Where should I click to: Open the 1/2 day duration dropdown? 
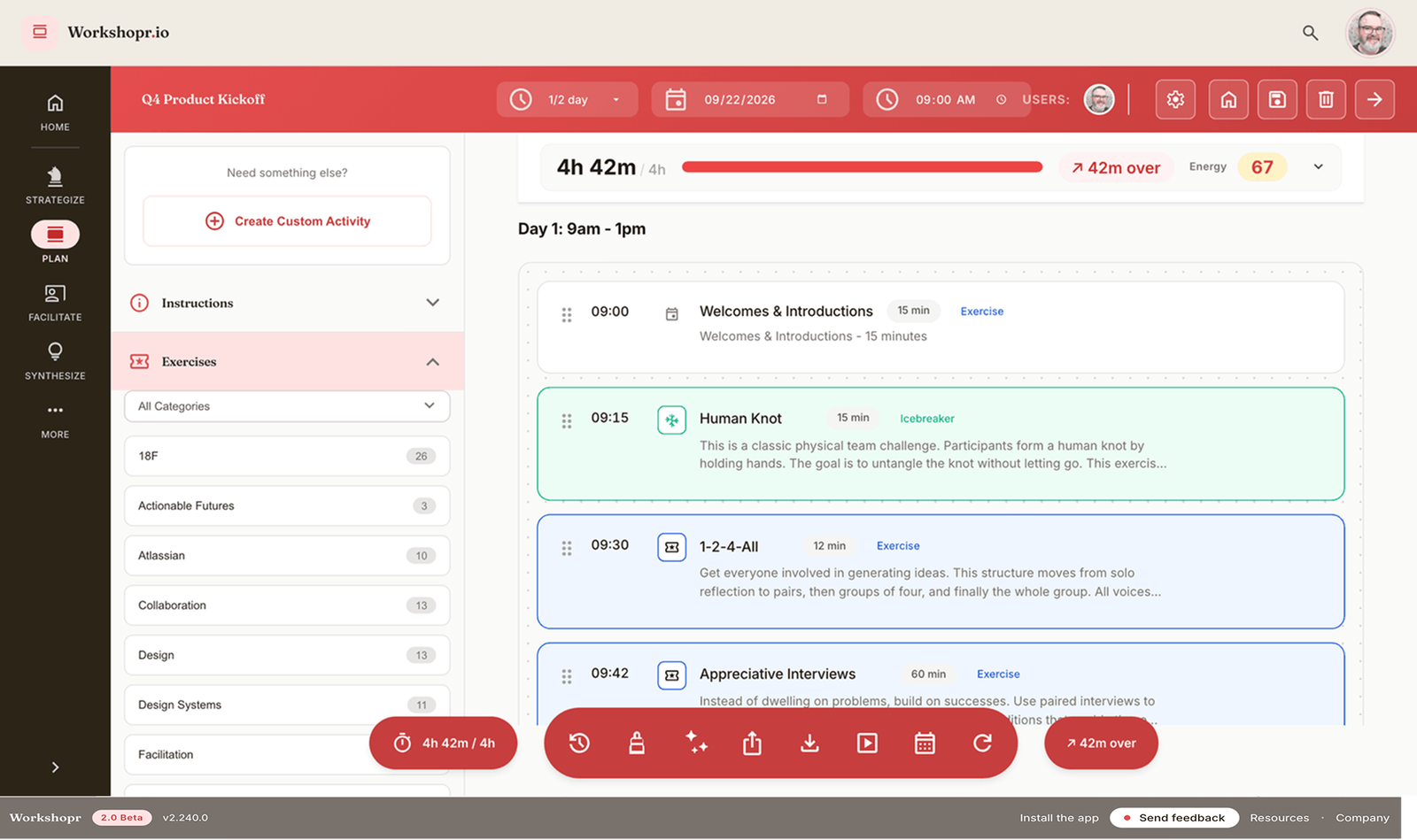point(567,99)
